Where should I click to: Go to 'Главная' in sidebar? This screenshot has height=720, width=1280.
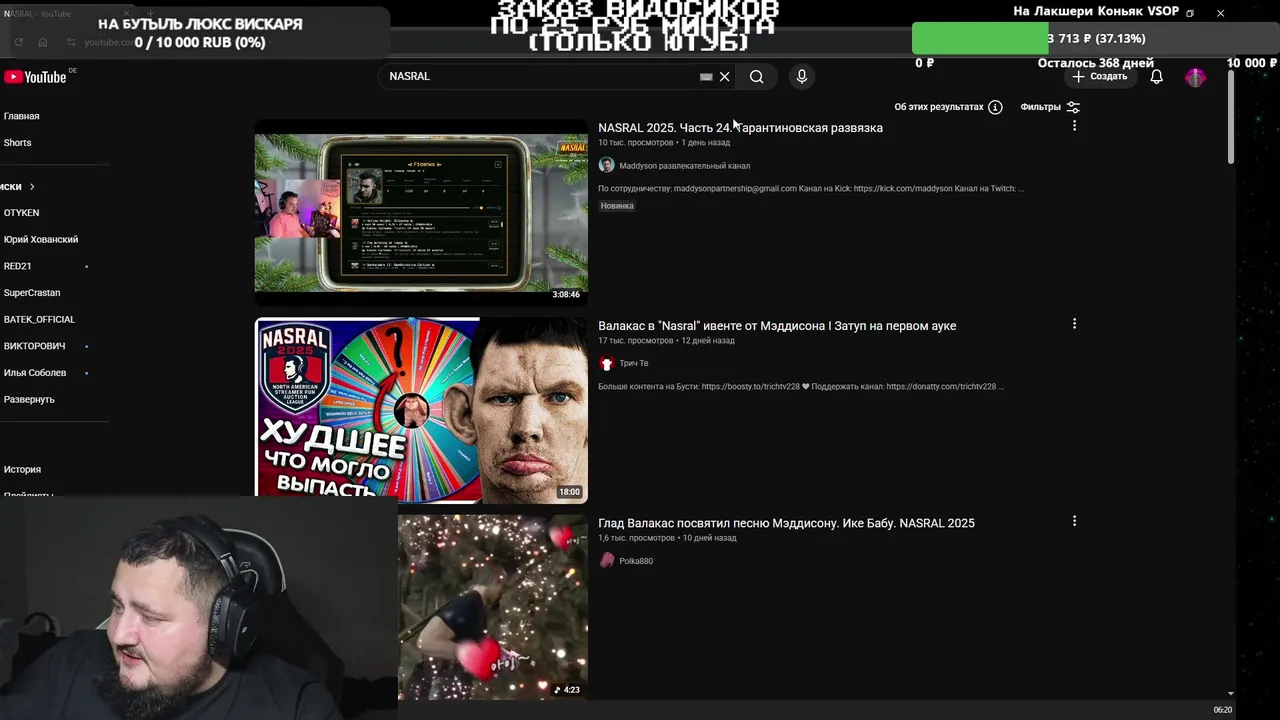coord(21,116)
